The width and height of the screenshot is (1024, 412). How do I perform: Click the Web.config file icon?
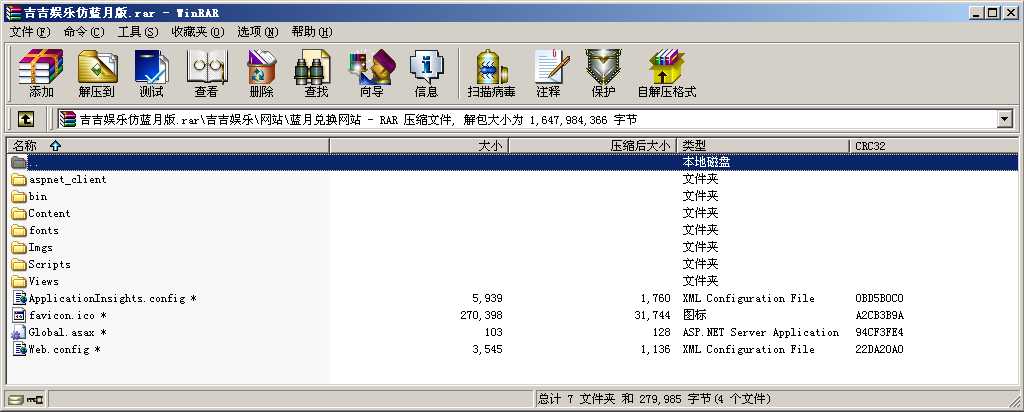click(x=19, y=349)
